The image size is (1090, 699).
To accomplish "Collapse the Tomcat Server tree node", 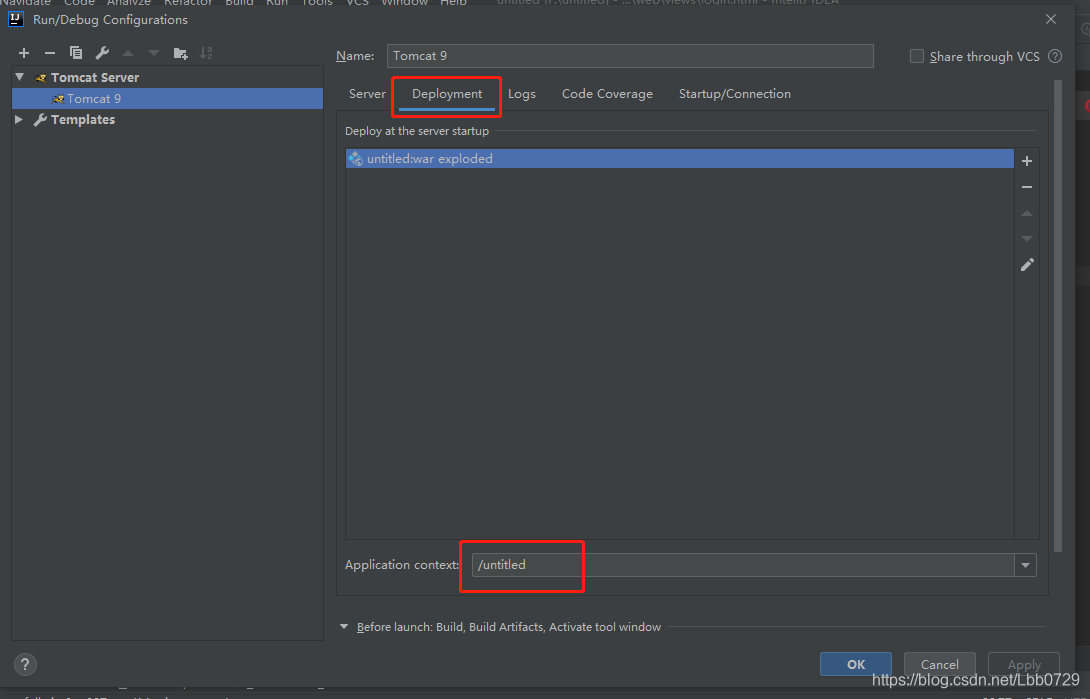I will click(19, 77).
